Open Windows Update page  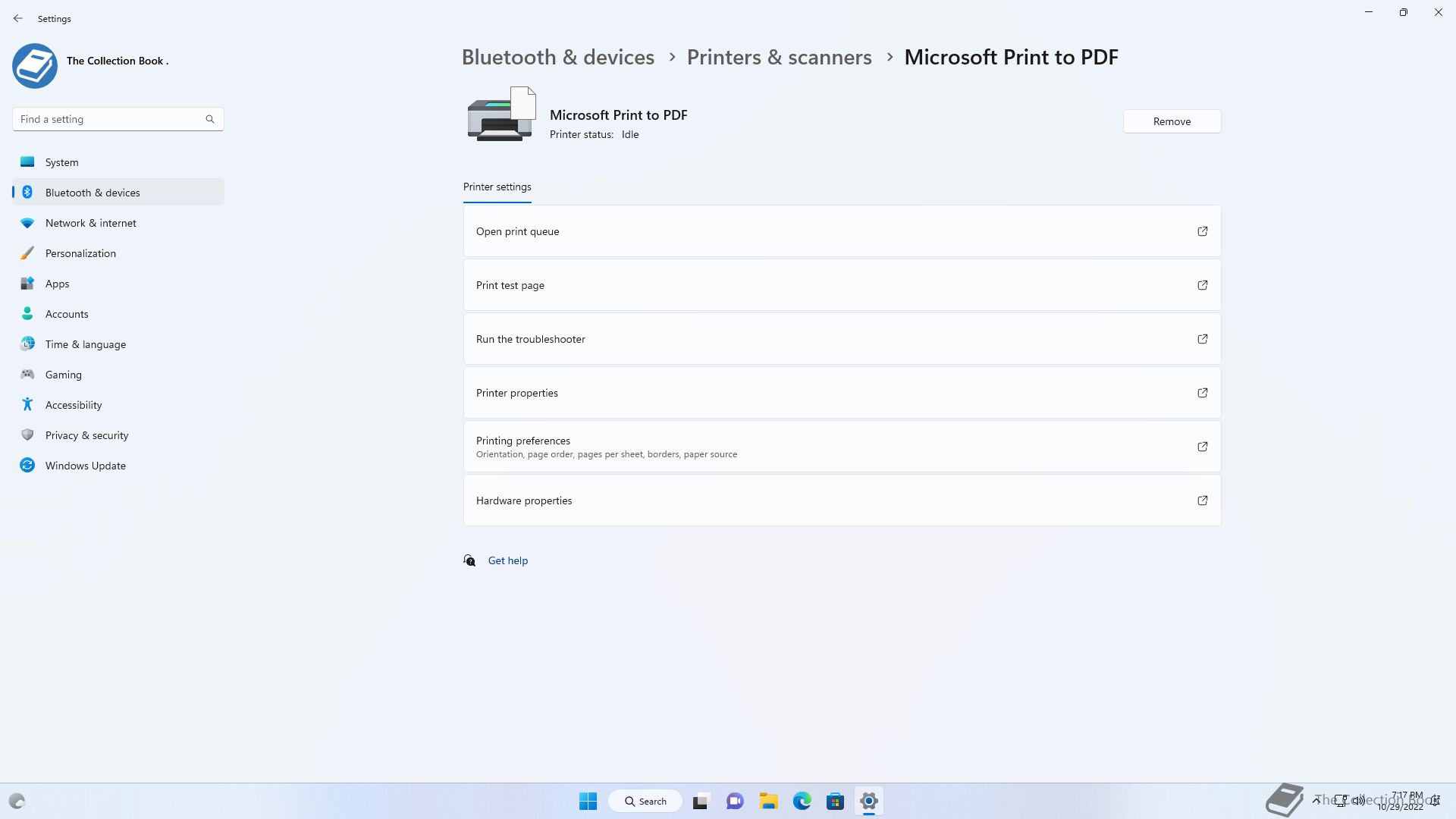tap(118, 465)
